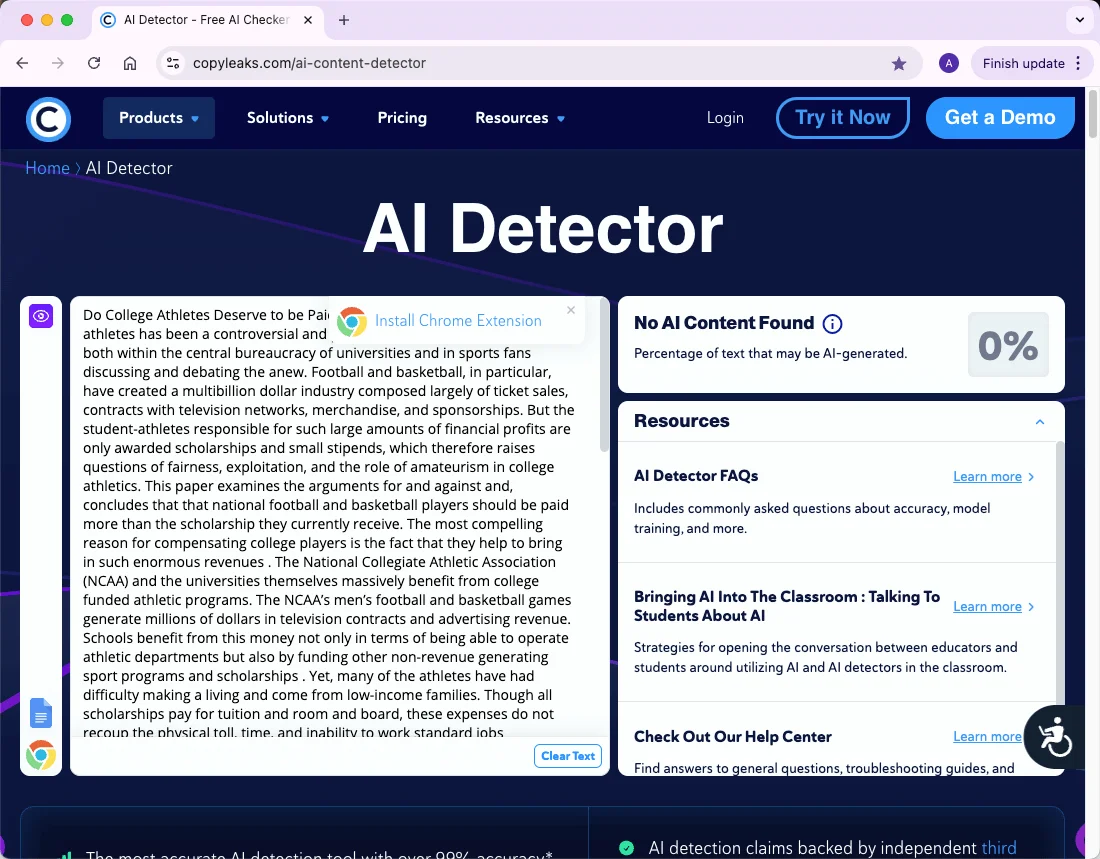This screenshot has width=1100, height=859.
Task: Reload the page
Action: pyautogui.click(x=94, y=63)
